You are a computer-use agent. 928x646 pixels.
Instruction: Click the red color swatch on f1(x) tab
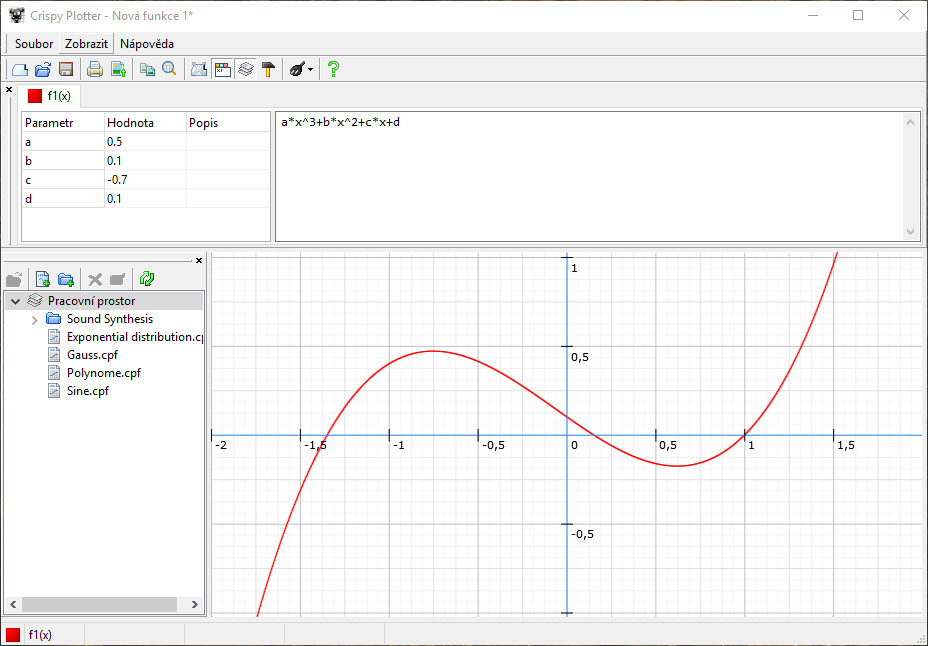[x=35, y=96]
